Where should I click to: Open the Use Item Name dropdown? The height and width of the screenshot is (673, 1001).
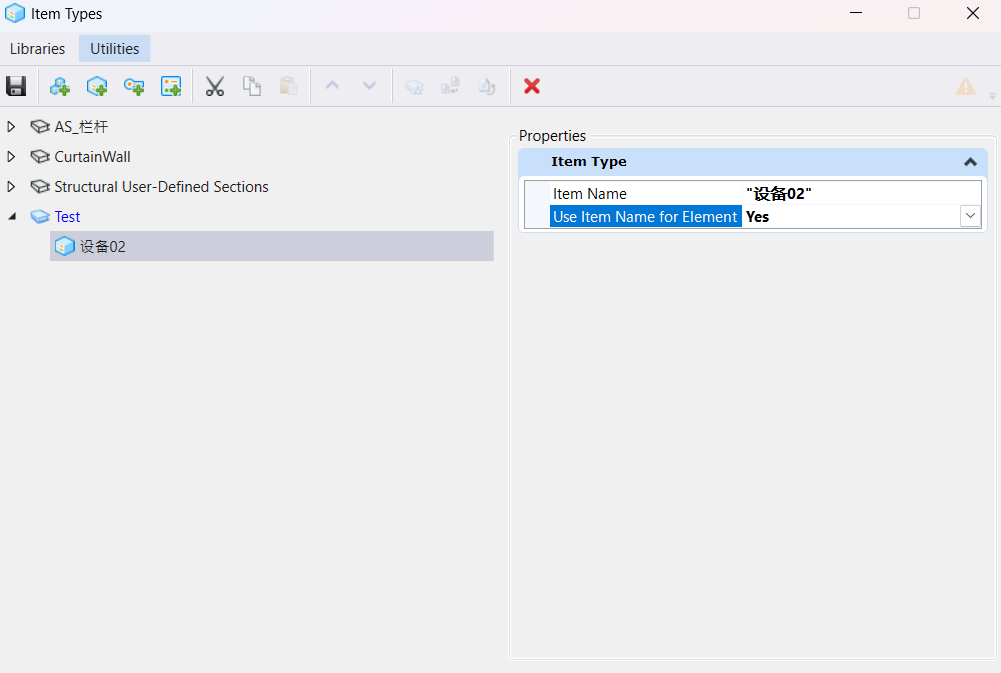(970, 216)
